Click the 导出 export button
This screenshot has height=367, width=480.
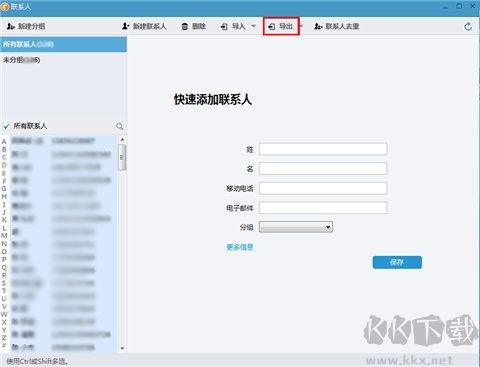tap(281, 26)
